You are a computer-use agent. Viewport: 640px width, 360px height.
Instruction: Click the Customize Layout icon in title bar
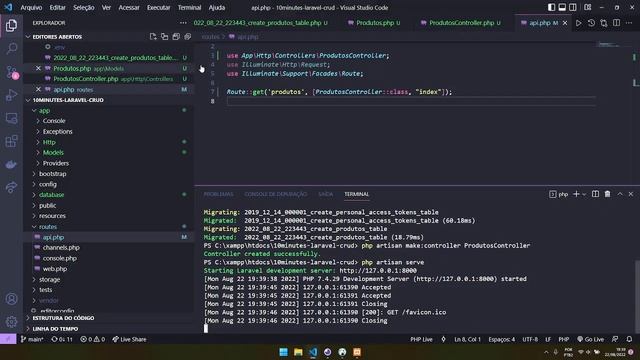(587, 7)
